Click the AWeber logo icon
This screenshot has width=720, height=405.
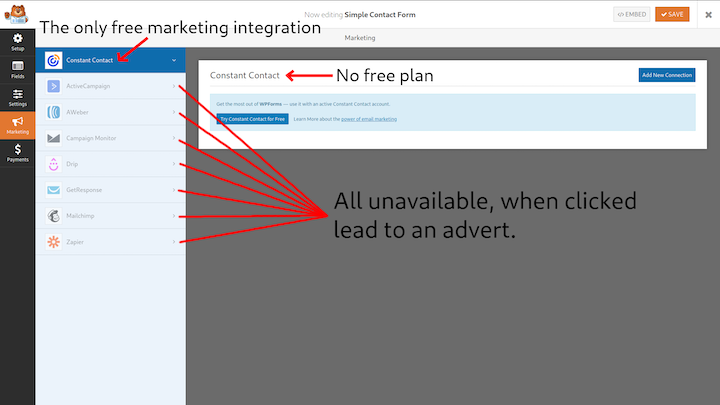click(x=53, y=112)
